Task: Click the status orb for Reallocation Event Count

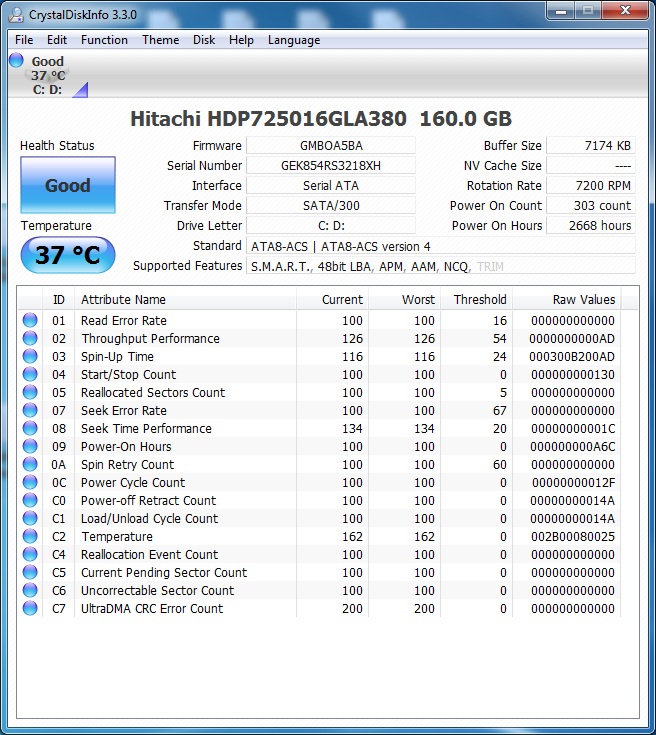Action: coord(30,554)
